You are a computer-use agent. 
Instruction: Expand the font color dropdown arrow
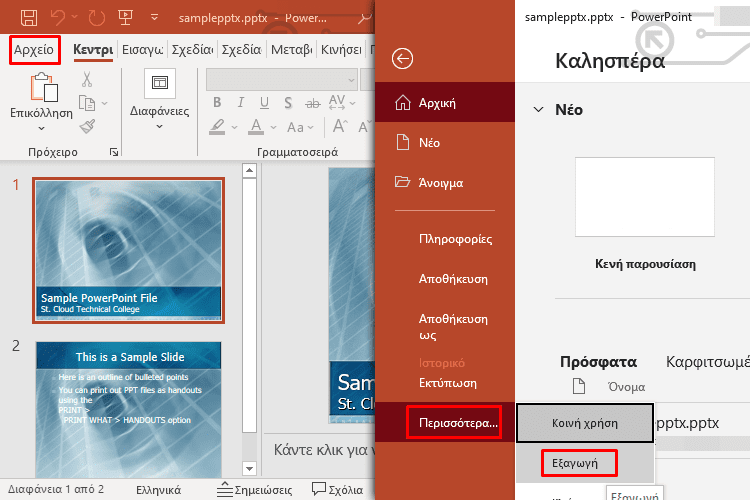pyautogui.click(x=274, y=127)
